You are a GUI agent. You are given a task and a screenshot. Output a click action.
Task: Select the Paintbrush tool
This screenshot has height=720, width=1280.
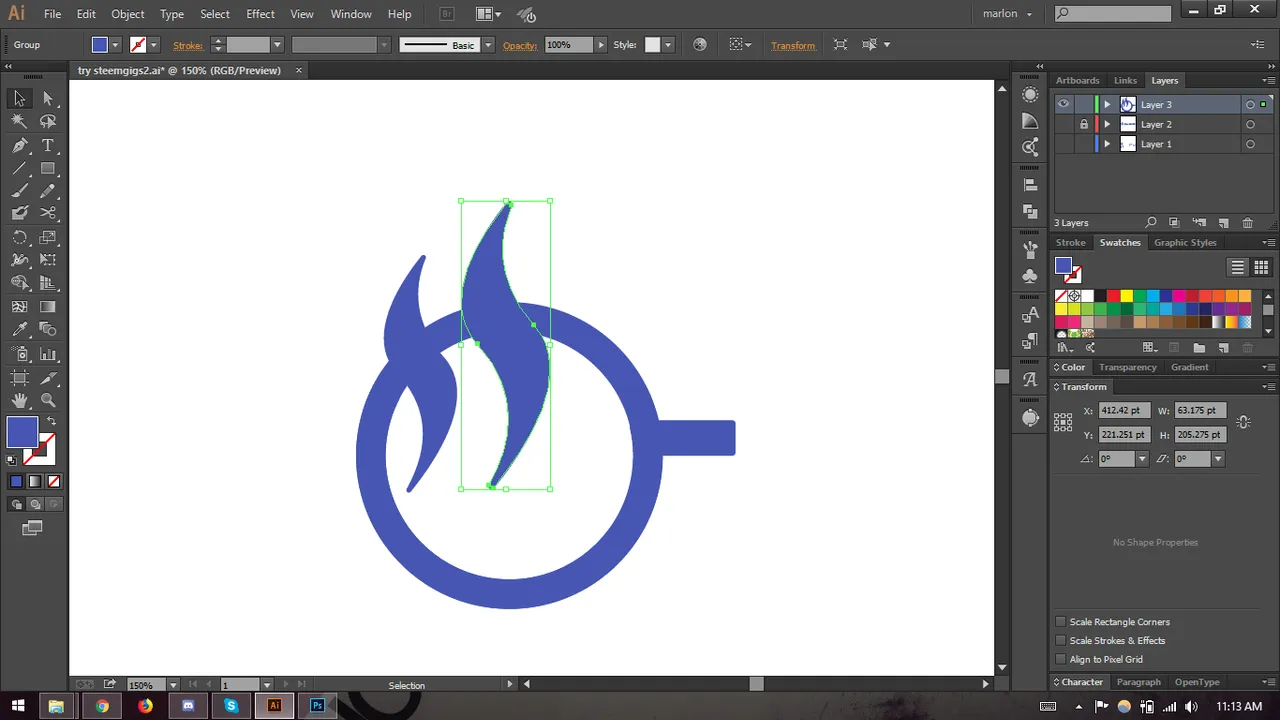click(19, 190)
